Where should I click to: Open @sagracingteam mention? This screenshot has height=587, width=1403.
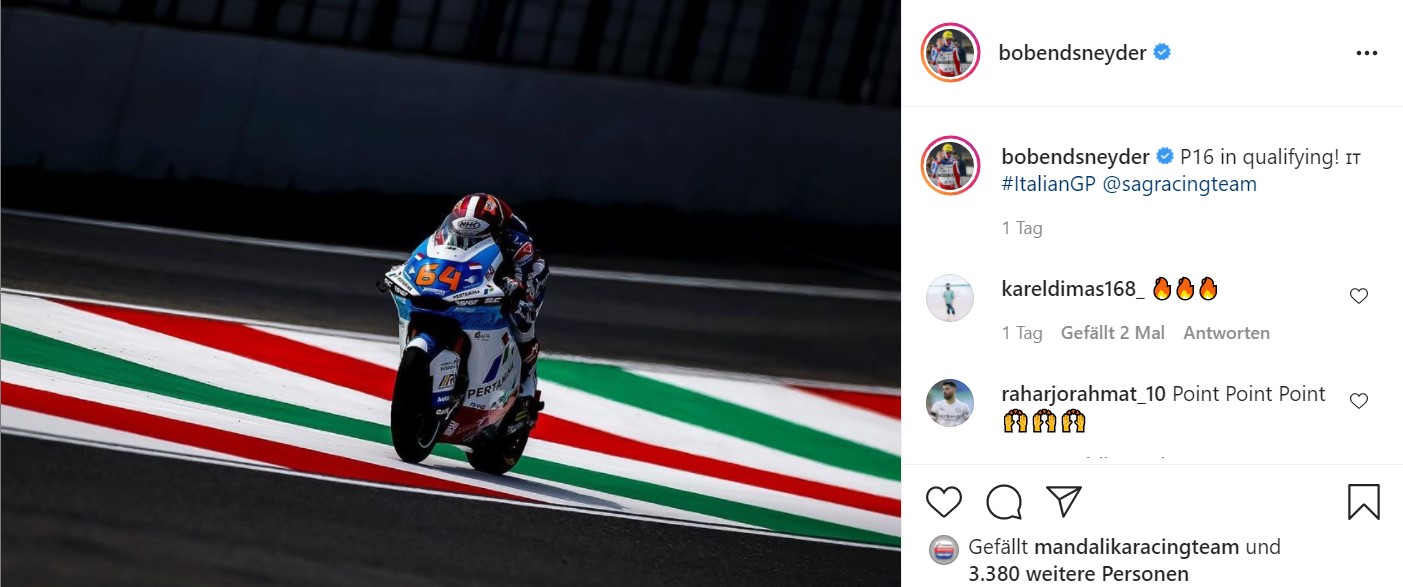click(x=1179, y=184)
